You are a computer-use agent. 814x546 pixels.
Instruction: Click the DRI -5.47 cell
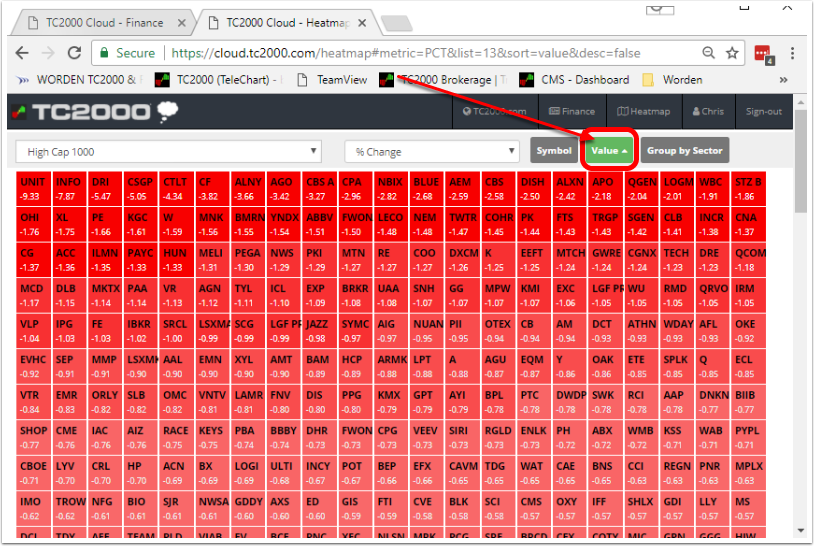coord(105,189)
